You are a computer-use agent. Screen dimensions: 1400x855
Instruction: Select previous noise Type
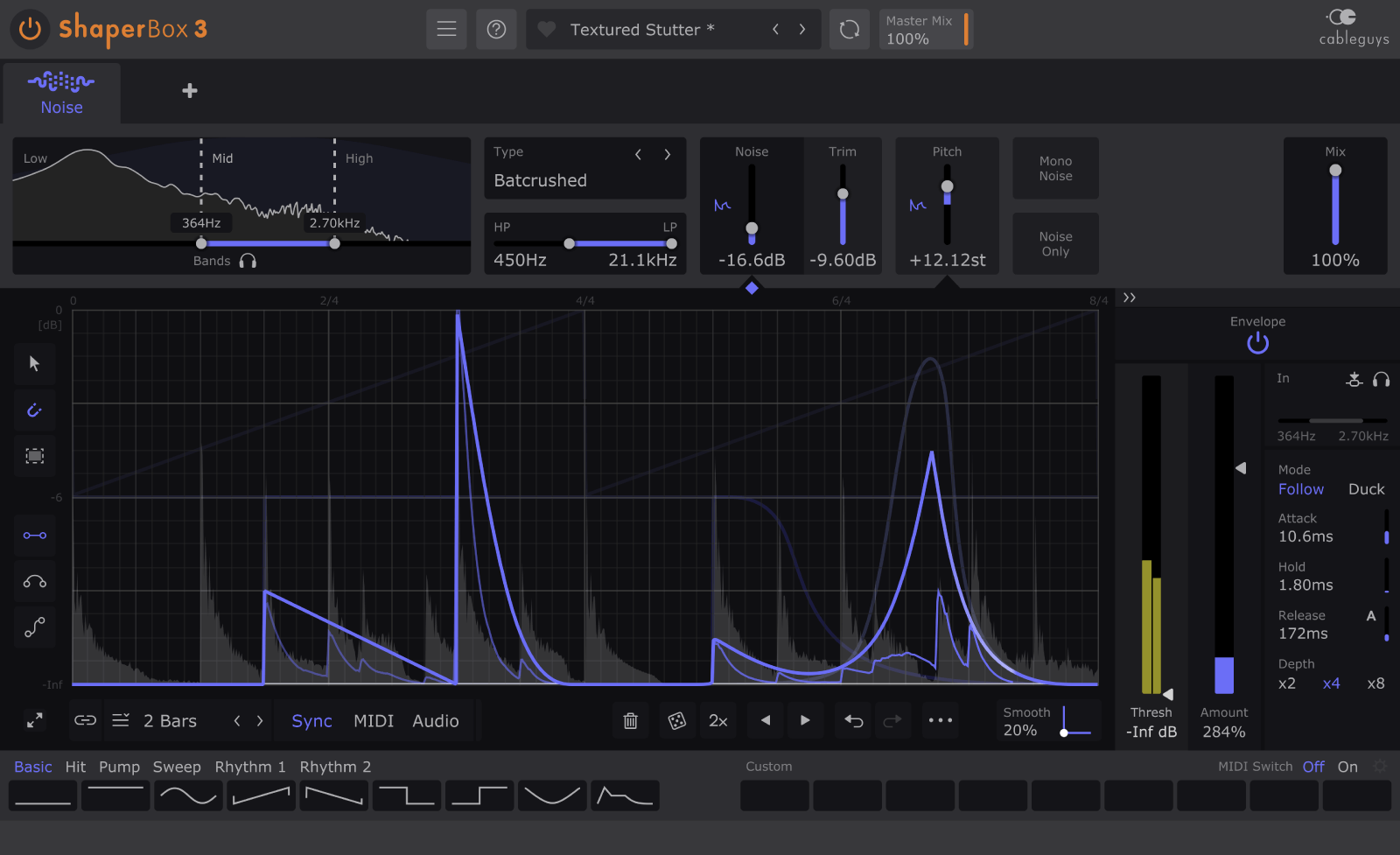tap(639, 154)
